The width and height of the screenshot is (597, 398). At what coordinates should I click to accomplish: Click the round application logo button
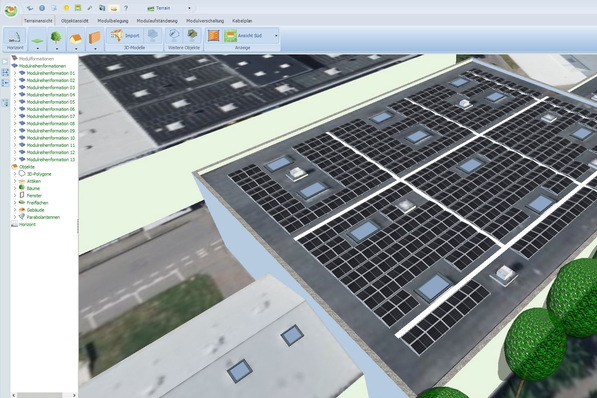click(x=11, y=10)
